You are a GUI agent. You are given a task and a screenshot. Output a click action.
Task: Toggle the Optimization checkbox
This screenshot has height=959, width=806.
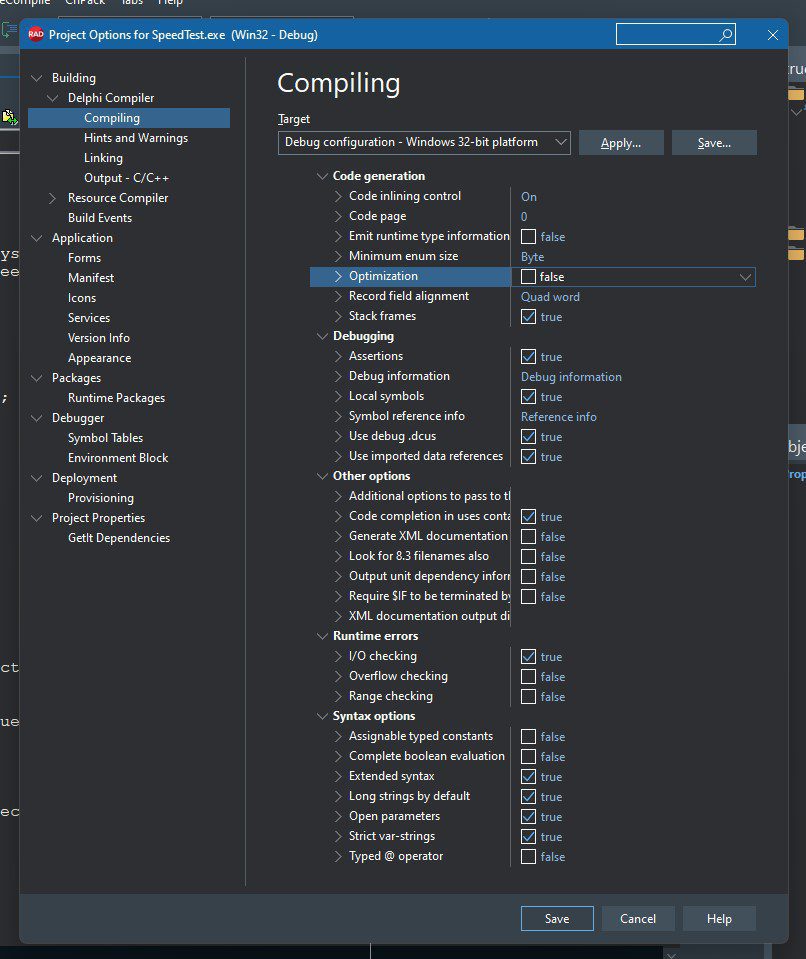point(528,276)
